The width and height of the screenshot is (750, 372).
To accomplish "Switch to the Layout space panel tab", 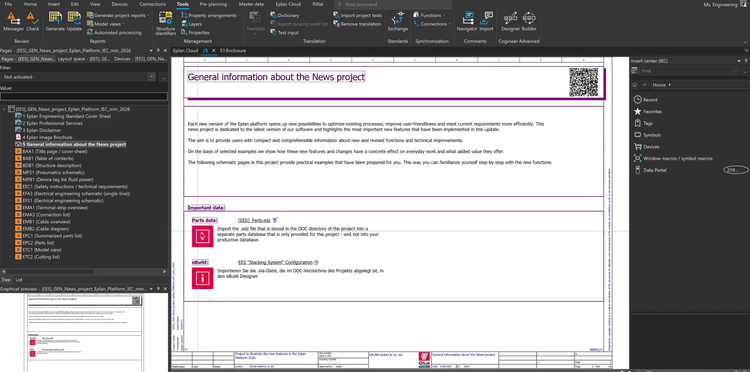I will [84, 59].
